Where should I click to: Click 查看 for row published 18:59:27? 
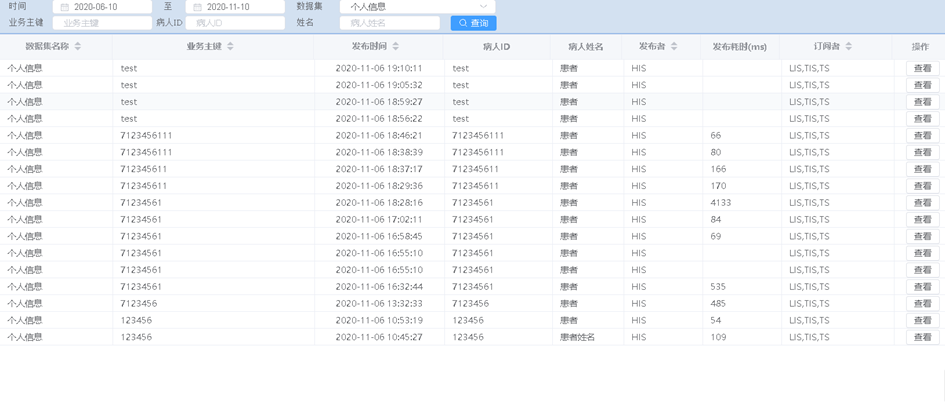point(923,102)
